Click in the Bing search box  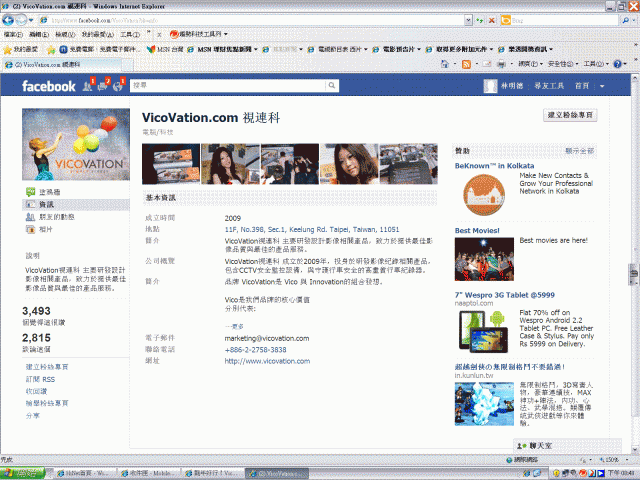click(x=564, y=20)
